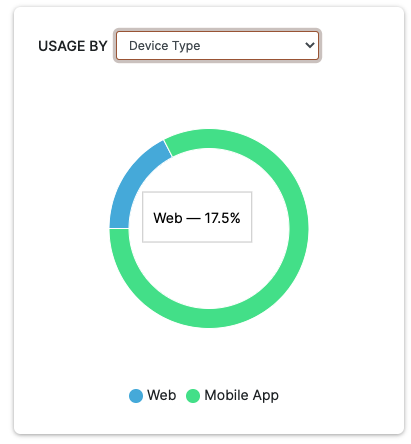411x444 pixels.
Task: Click the chevron arrow in the Usage By selector
Action: (310, 45)
